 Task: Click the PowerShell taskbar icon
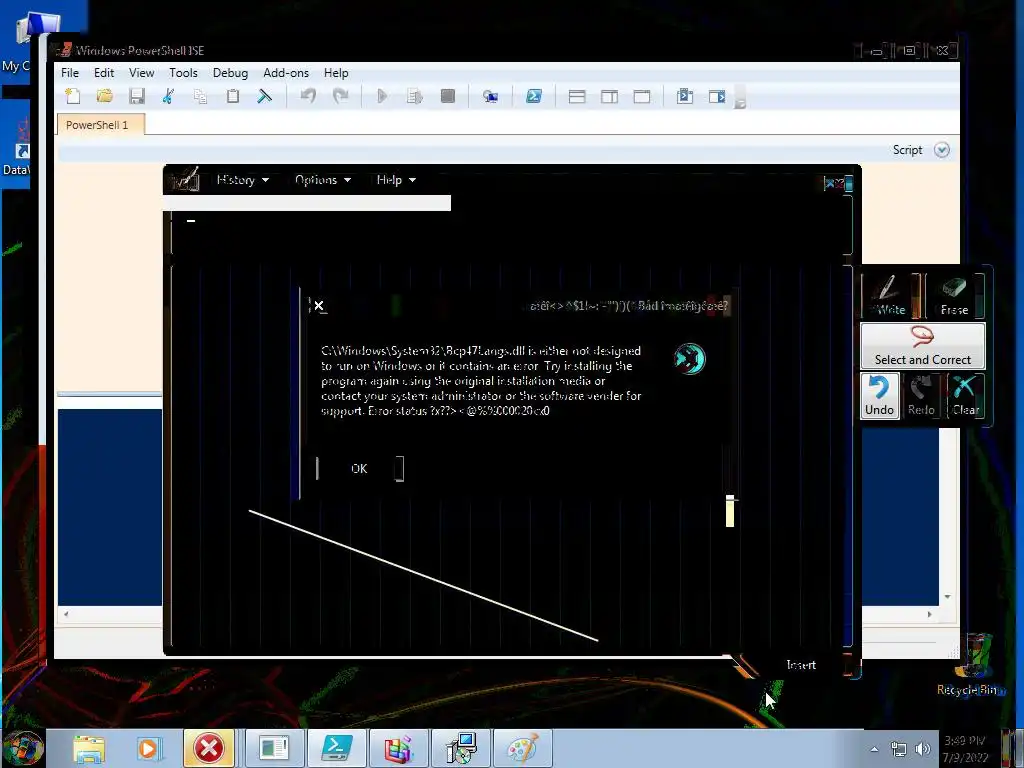(337, 748)
